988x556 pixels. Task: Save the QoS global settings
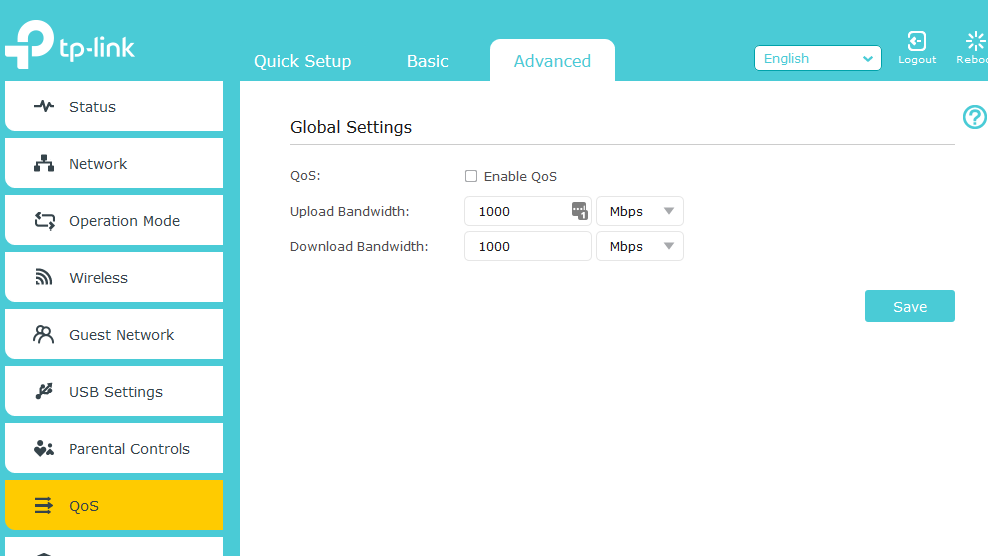click(x=909, y=307)
